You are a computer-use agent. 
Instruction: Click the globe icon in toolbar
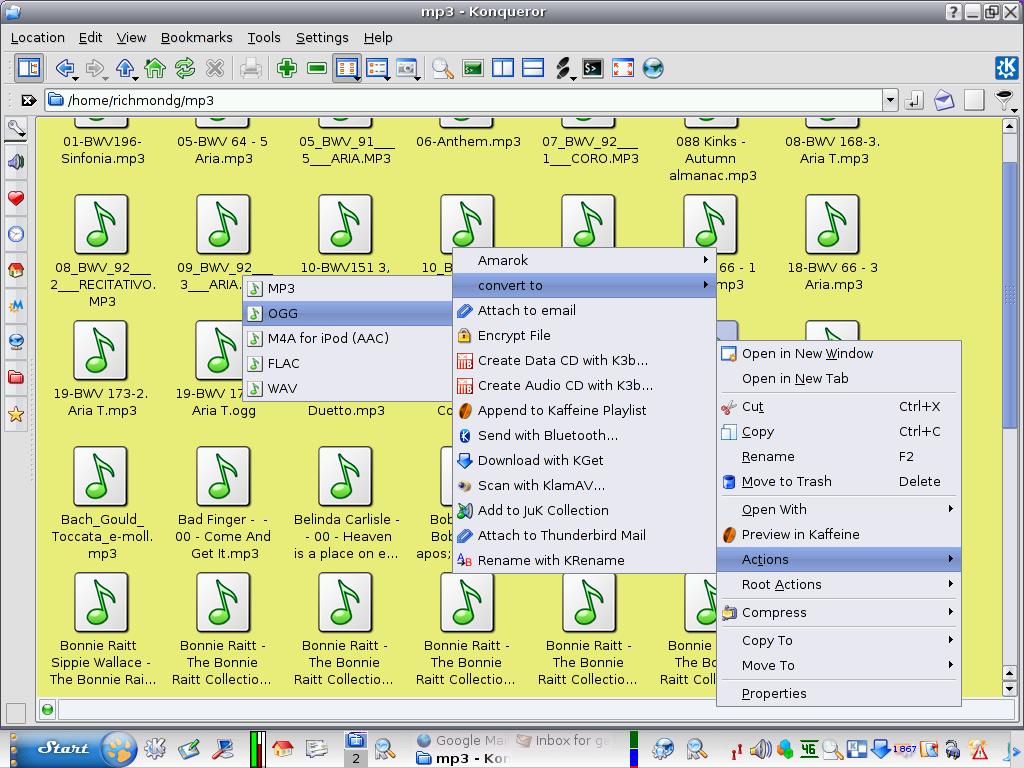coord(653,68)
